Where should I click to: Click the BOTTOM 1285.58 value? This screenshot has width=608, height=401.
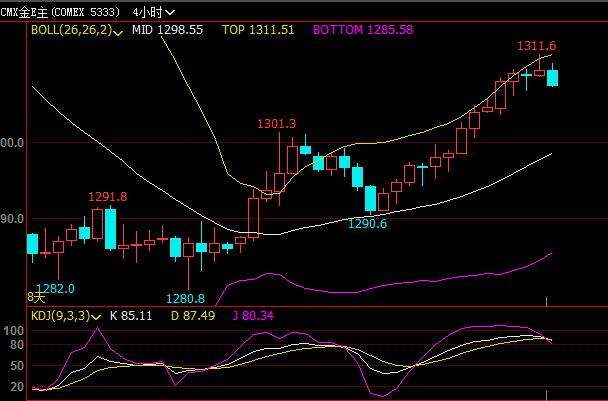click(363, 30)
